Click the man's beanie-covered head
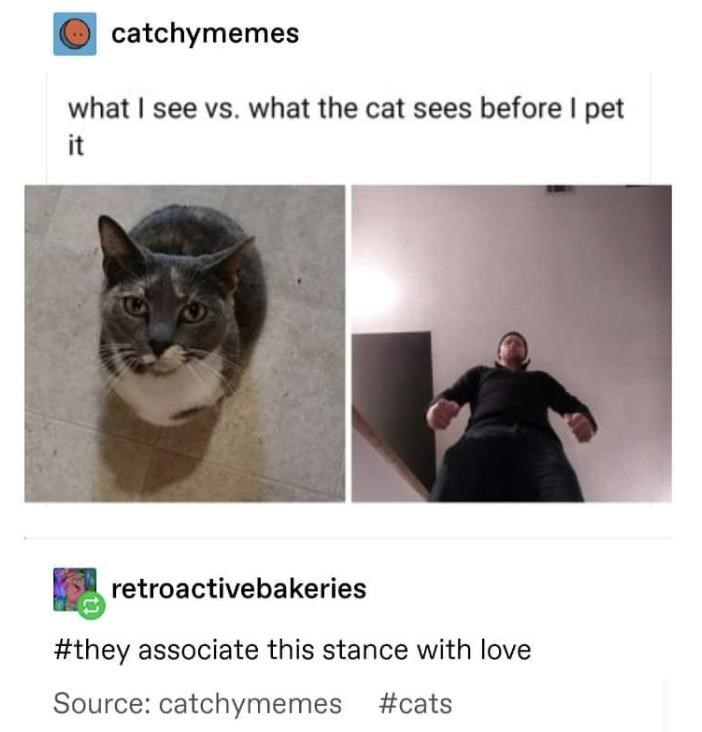 512,349
